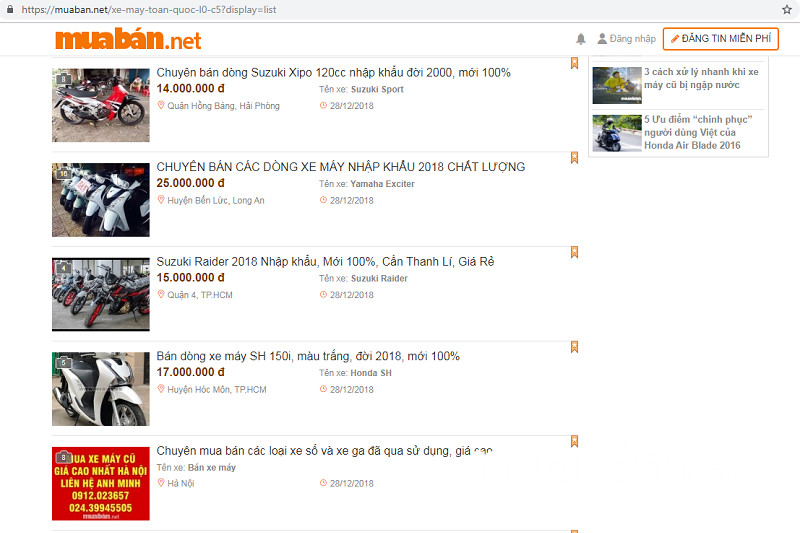Screen dimensions: 800x533
Task: Click photo count badge on Suzuki Raider thumbnail
Action: (x=63, y=268)
